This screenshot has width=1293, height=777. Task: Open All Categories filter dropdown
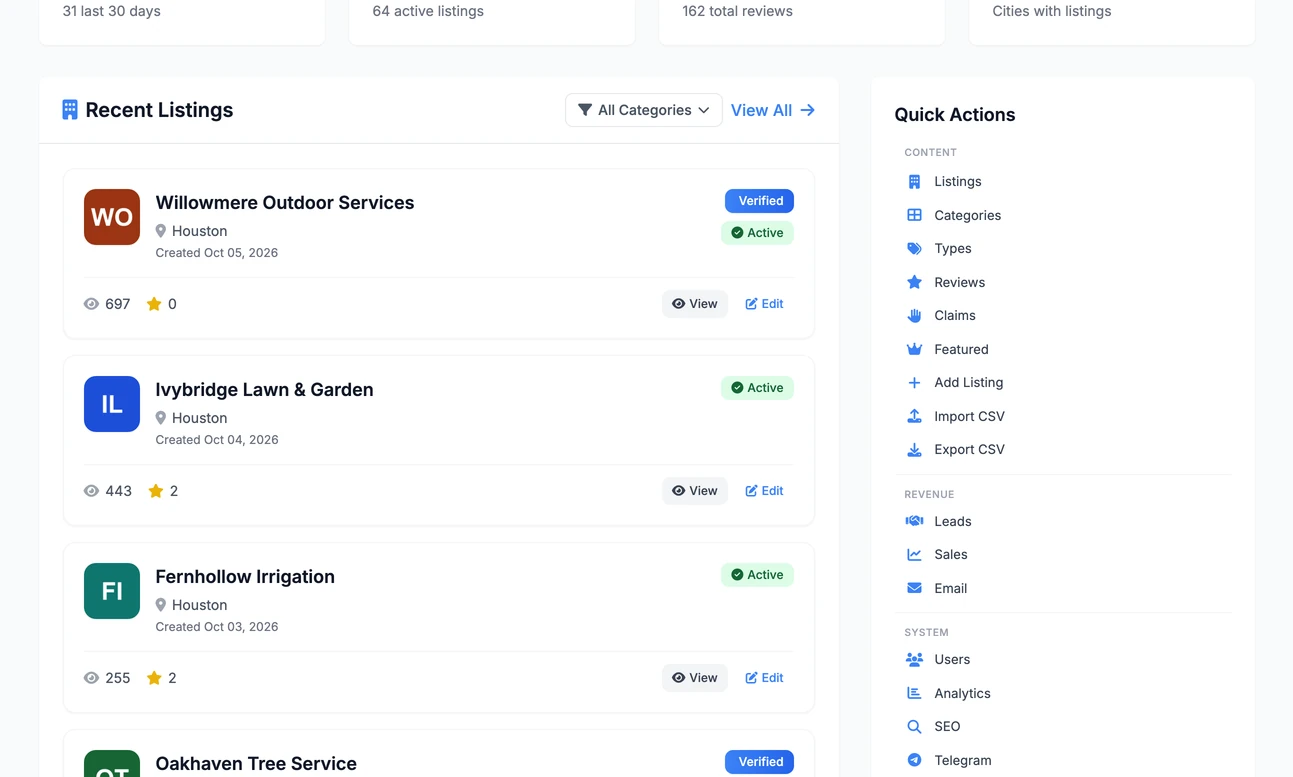click(x=644, y=110)
